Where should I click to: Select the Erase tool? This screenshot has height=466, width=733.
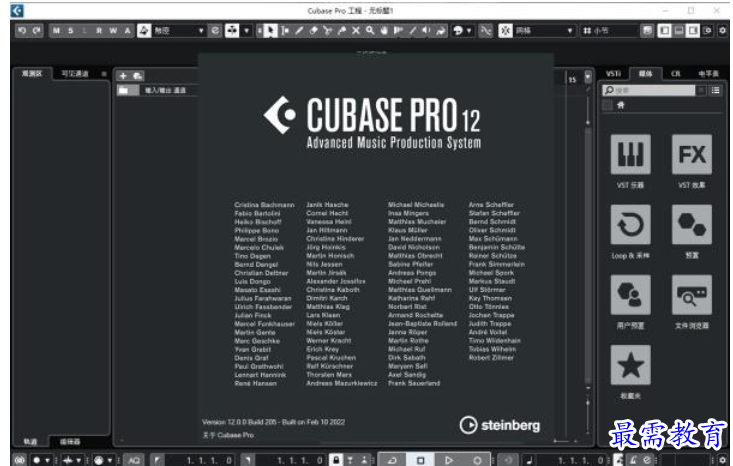click(313, 31)
